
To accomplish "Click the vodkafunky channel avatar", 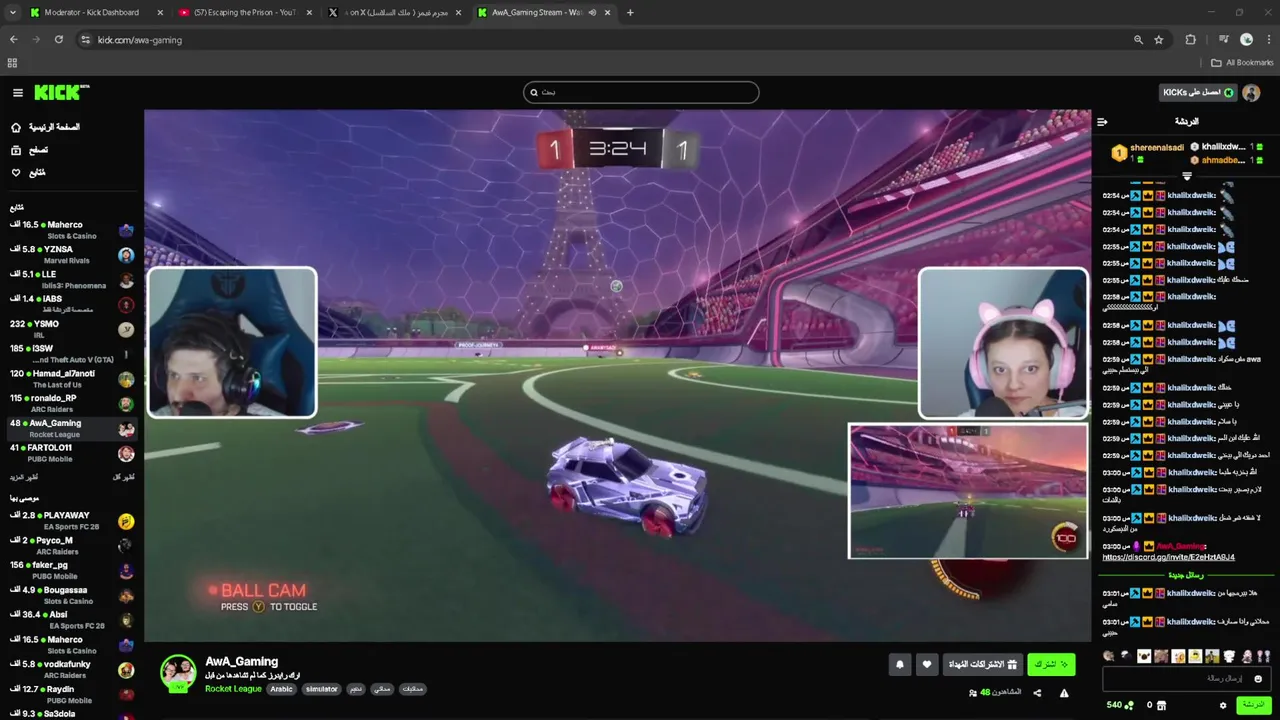I will click(x=126, y=670).
